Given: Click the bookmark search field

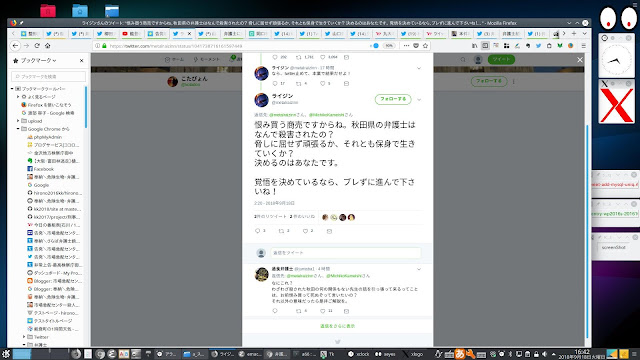Looking at the screenshot, I should pos(49,76).
